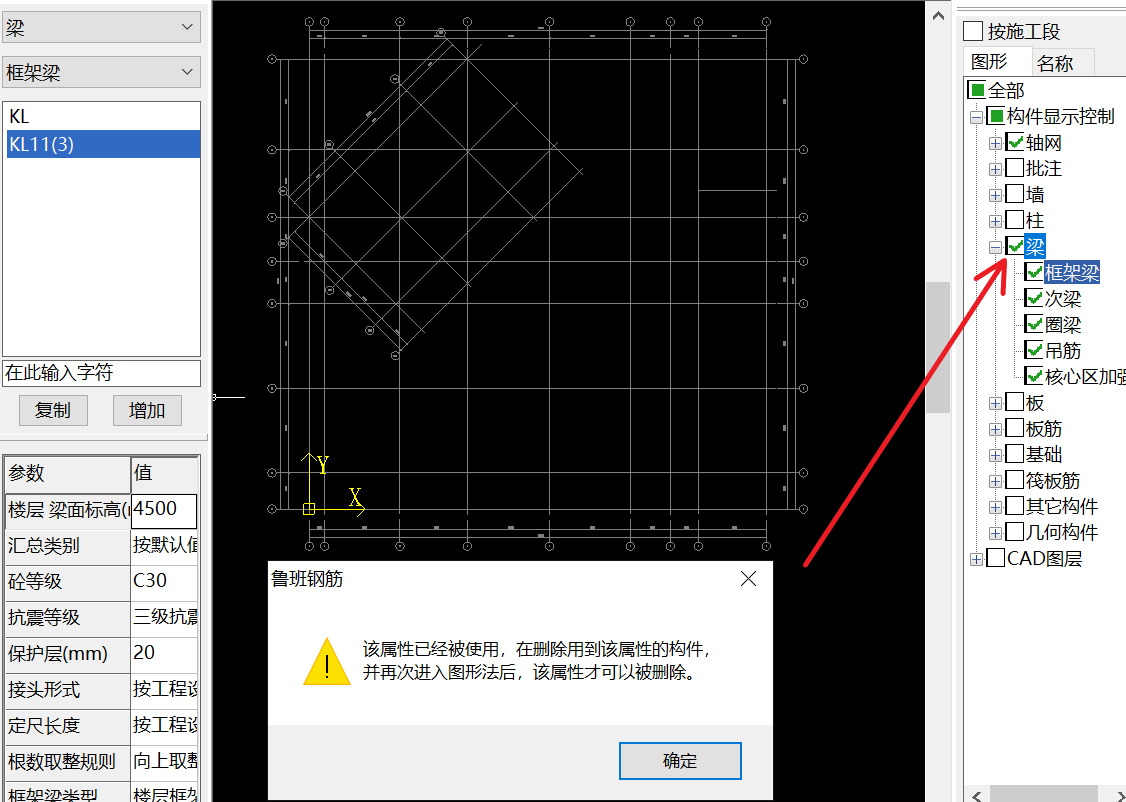This screenshot has width=1126, height=802.
Task: Expand the 板筋 tree node
Action: pyautogui.click(x=995, y=429)
